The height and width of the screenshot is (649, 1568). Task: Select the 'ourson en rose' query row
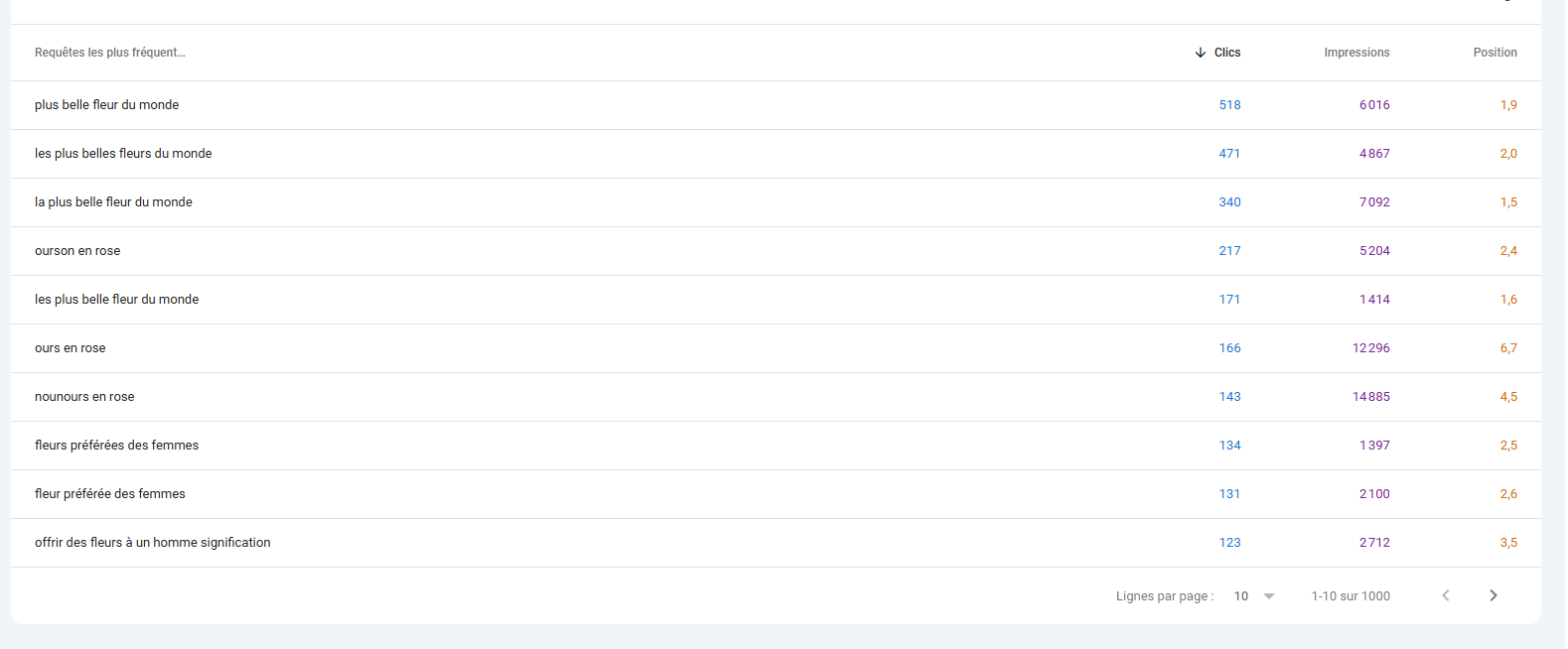776,251
